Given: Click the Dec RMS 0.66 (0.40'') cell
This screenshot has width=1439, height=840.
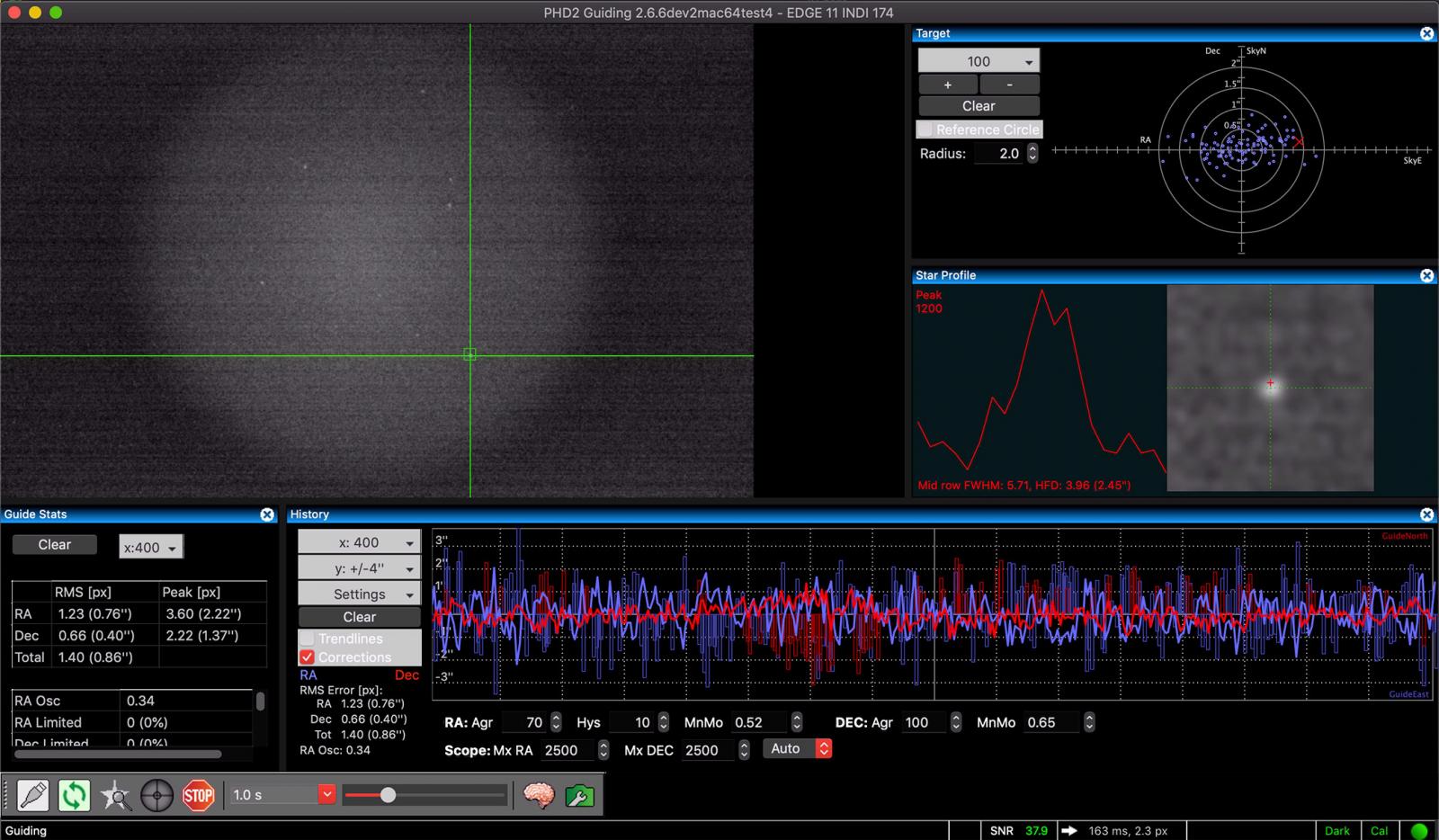Looking at the screenshot, I should point(104,636).
